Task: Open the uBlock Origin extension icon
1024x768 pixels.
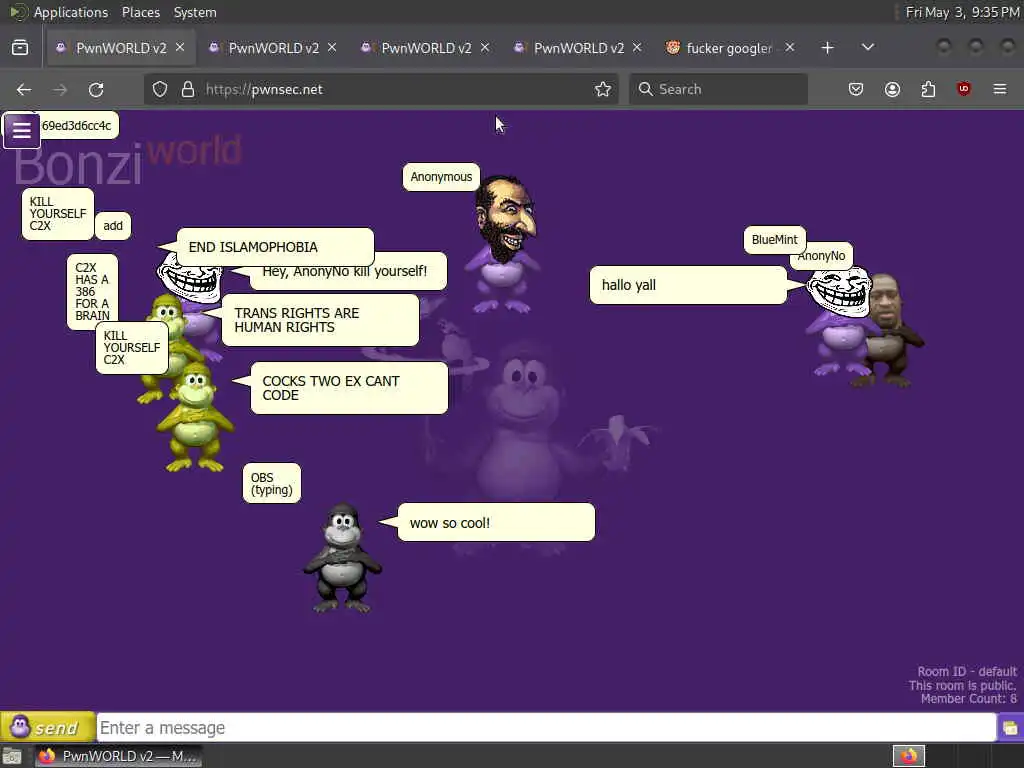Action: (x=964, y=89)
